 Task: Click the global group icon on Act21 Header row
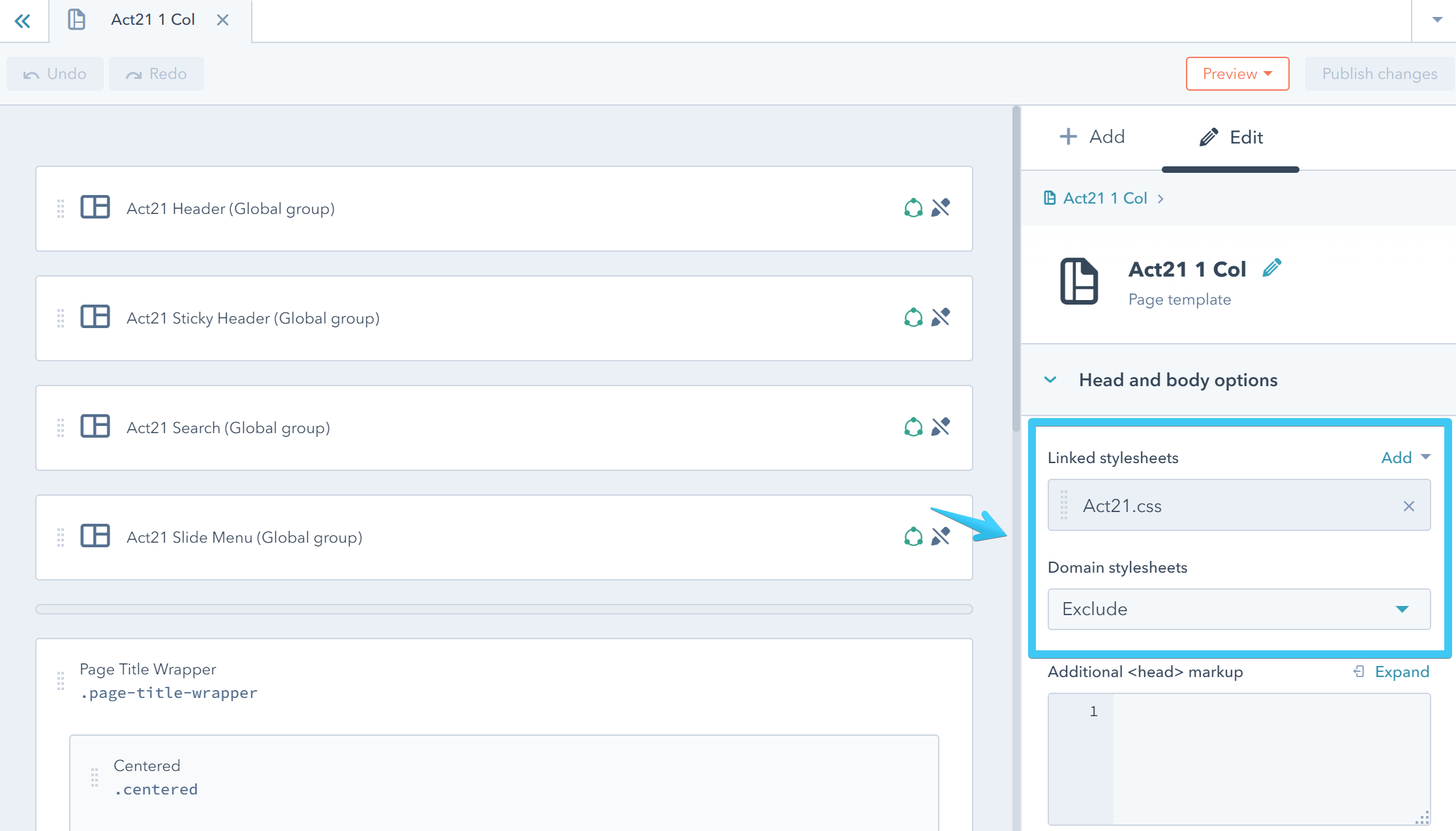pyautogui.click(x=913, y=209)
